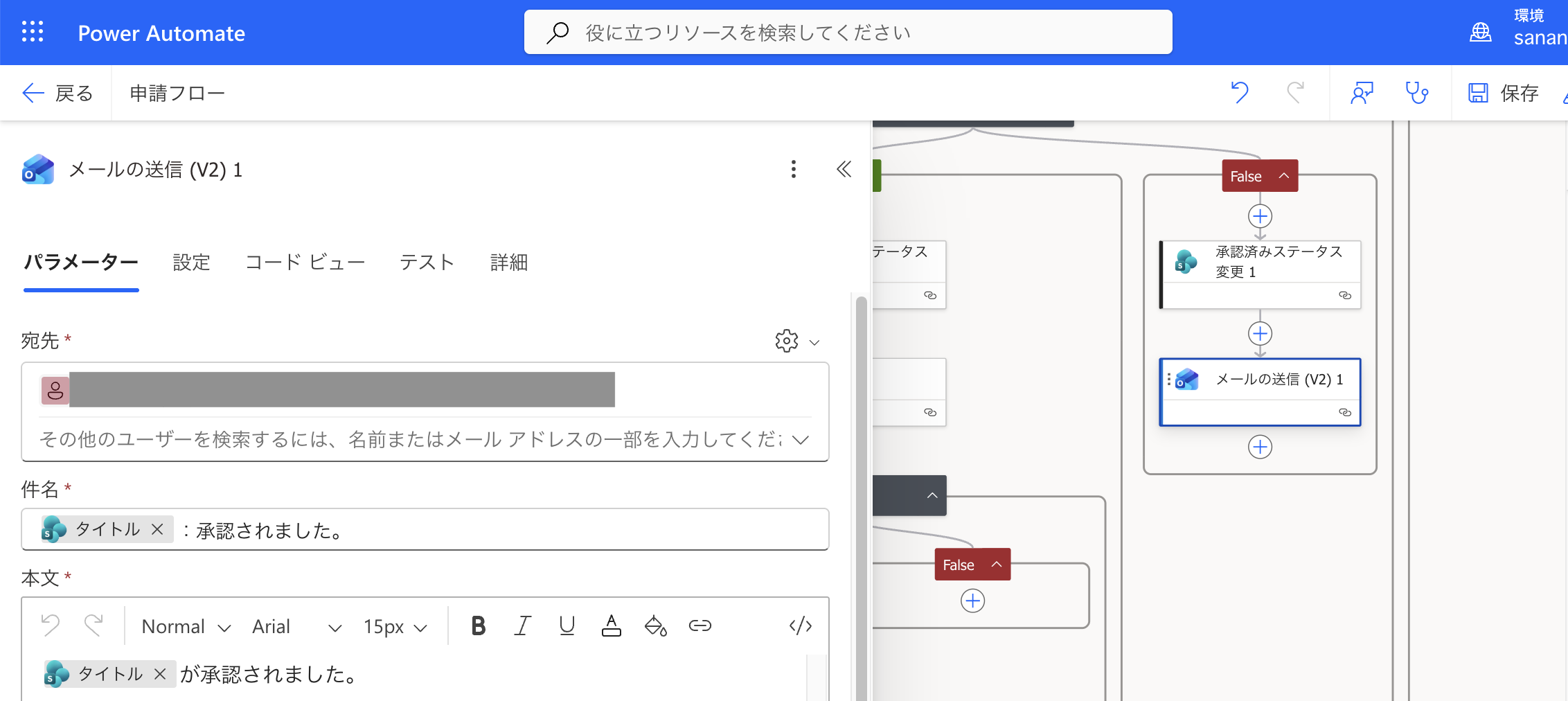1568x701 pixels.
Task: Click the search magnifier icon
Action: point(558,33)
